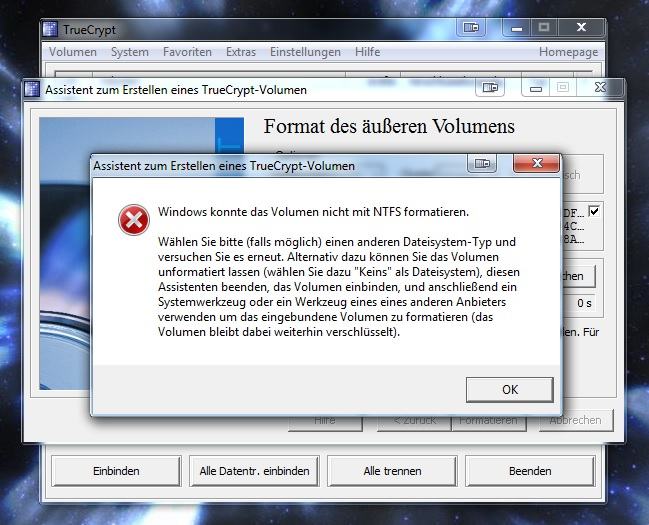The height and width of the screenshot is (525, 649).
Task: Click Alle Datentr. einbinden button
Action: [254, 471]
